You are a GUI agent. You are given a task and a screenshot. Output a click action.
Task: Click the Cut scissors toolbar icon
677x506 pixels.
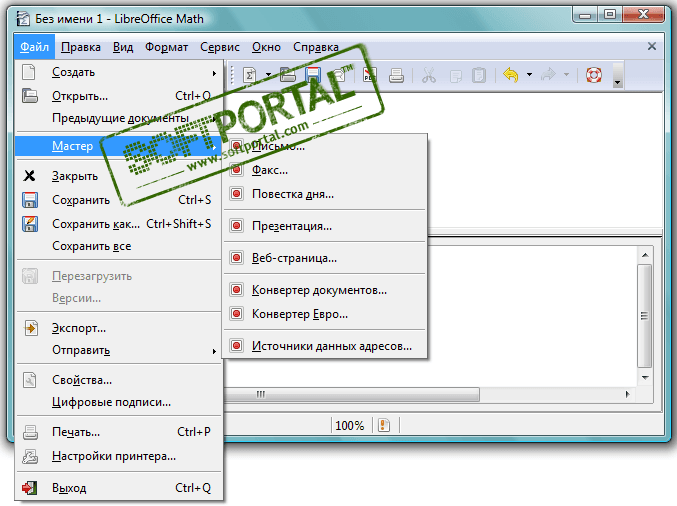click(x=429, y=76)
